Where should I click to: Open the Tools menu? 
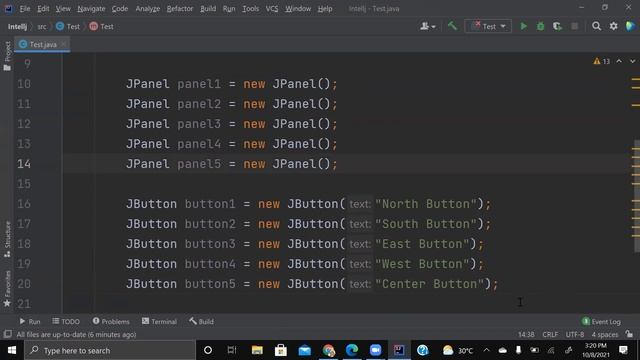250,9
